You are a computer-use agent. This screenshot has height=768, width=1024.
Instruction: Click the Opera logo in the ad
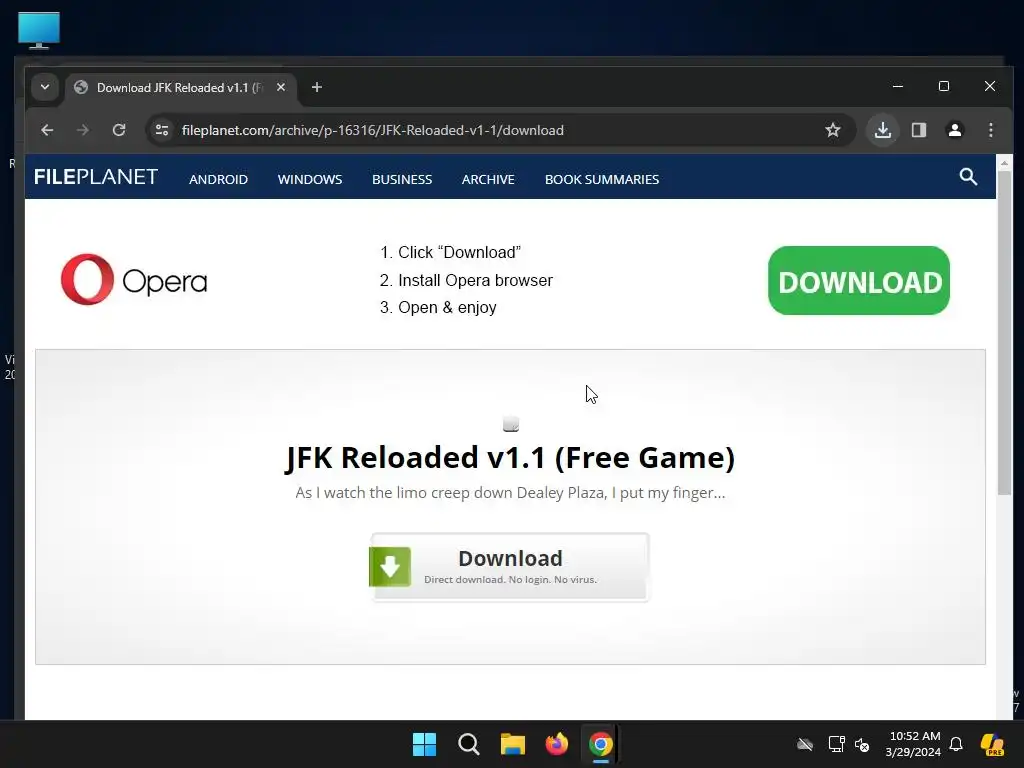point(134,280)
